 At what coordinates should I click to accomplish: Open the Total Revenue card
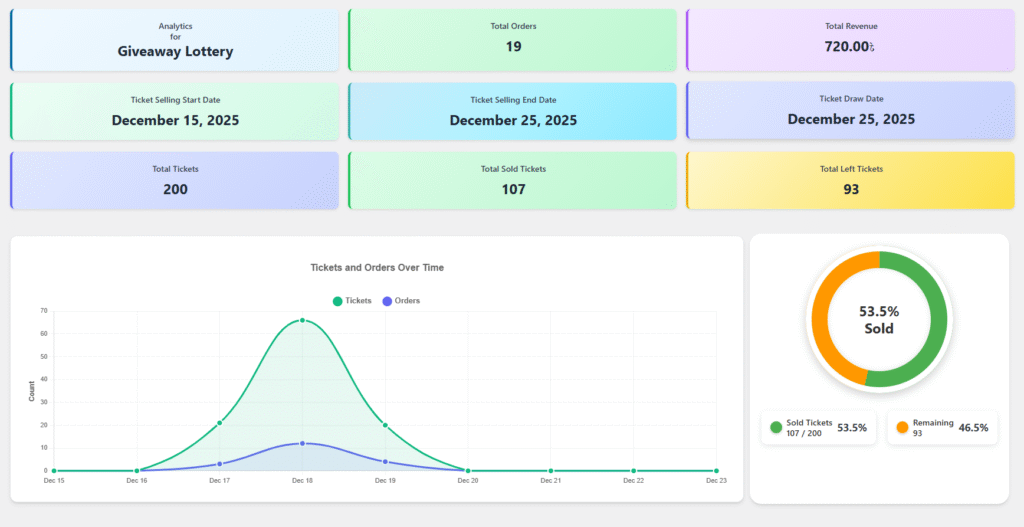pyautogui.click(x=850, y=40)
